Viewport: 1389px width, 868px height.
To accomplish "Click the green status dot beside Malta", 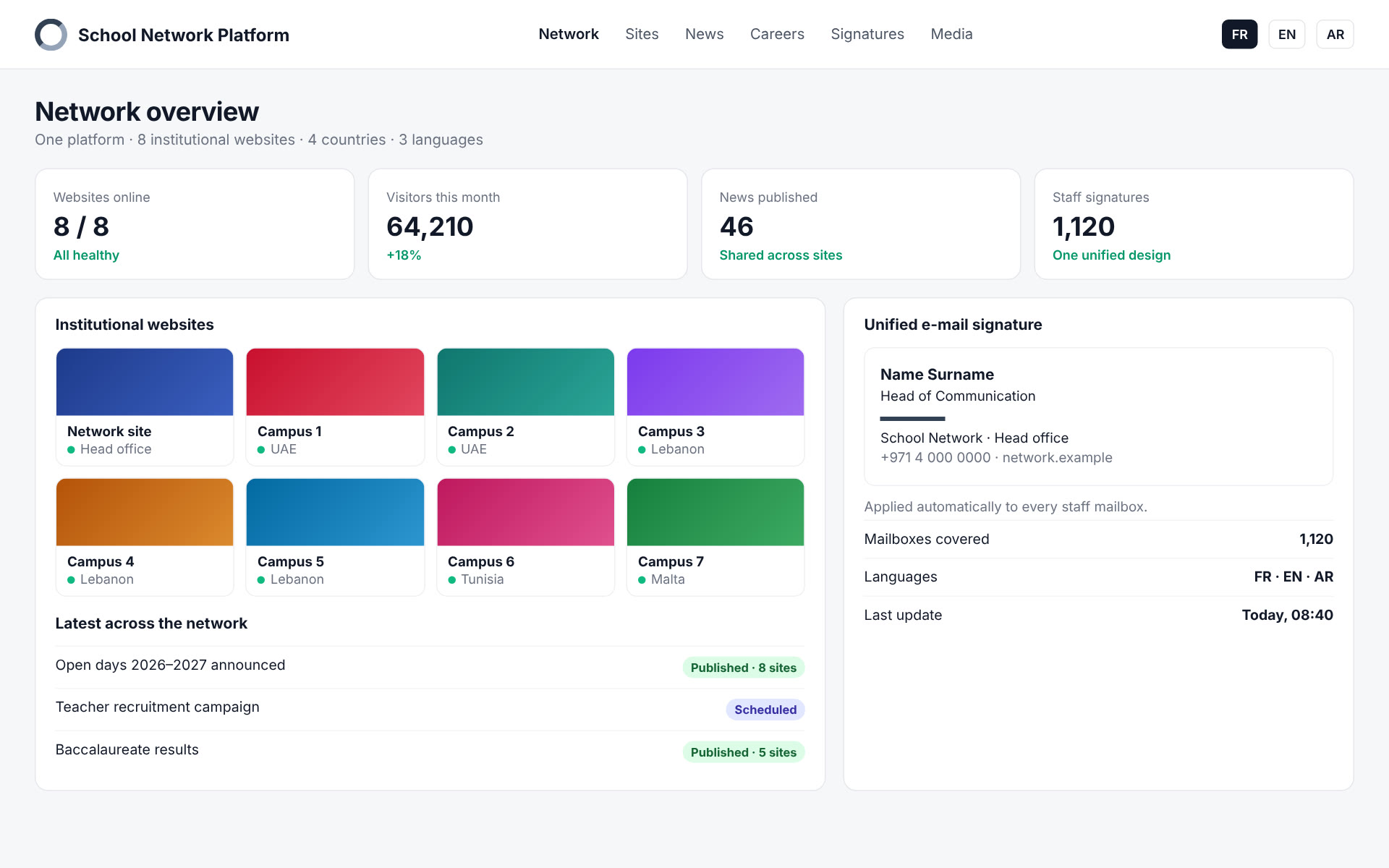I will click(x=642, y=580).
